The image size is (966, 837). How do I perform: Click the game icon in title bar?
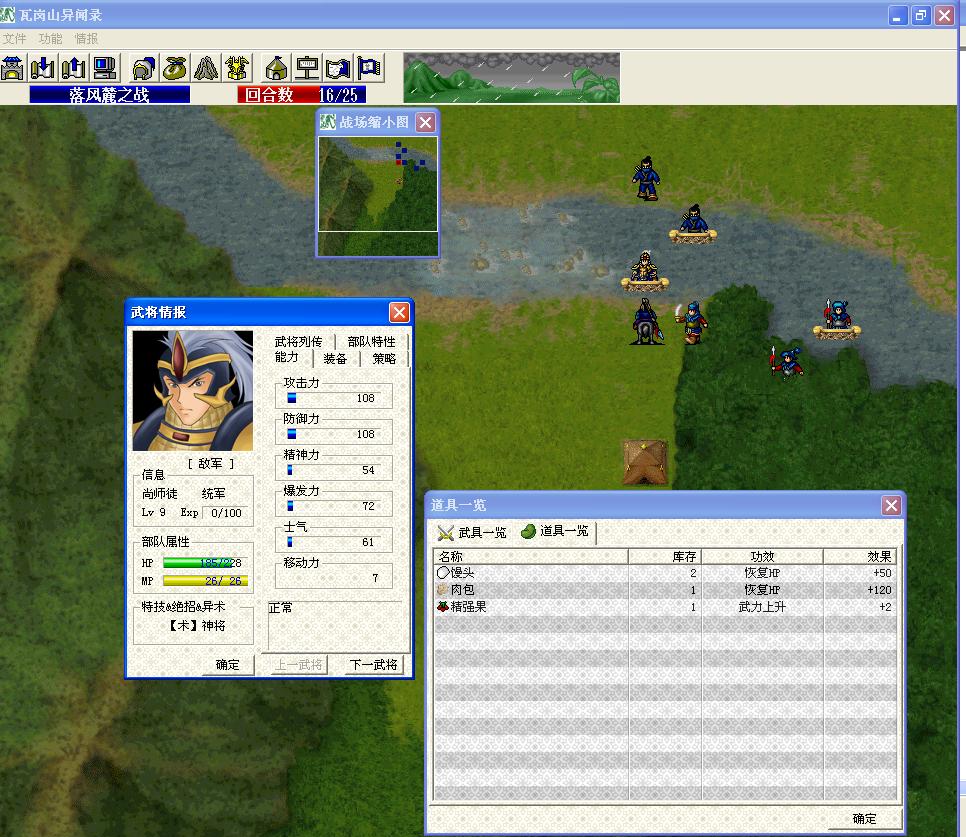[8, 15]
